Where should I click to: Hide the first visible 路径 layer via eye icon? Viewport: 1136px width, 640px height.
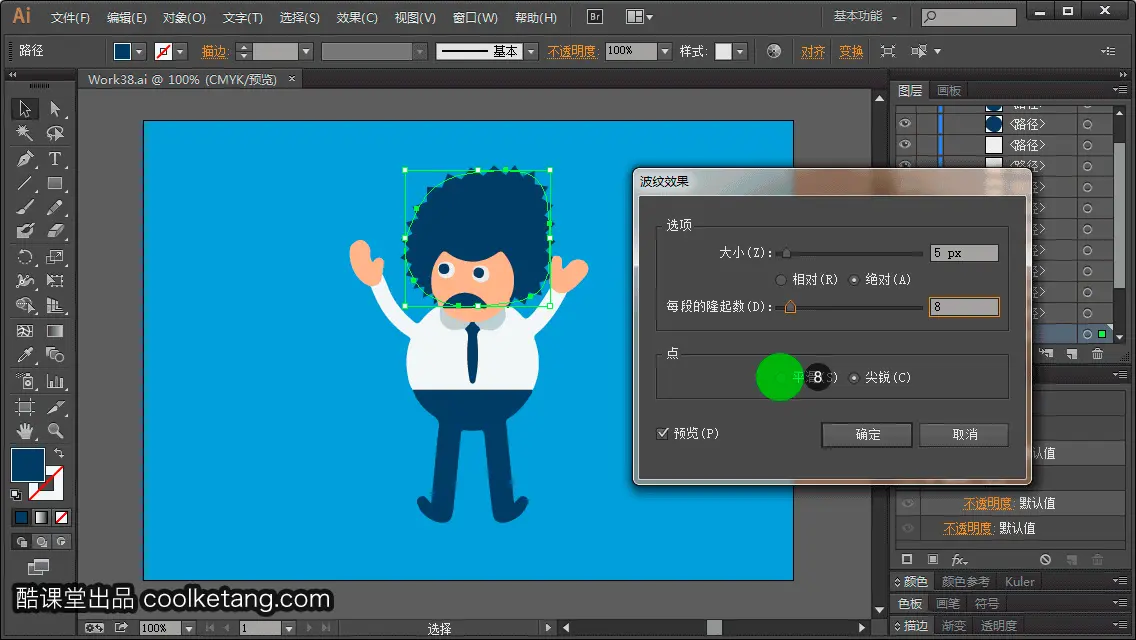[x=905, y=124]
